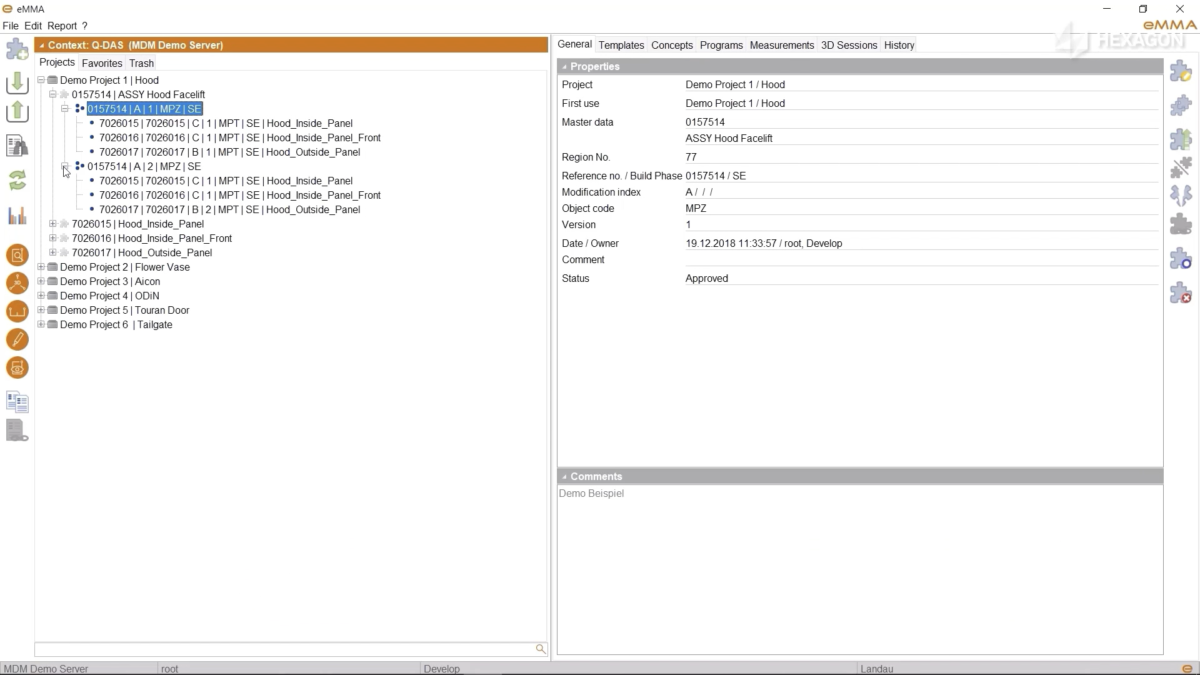Click the green refresh arrows icon
The height and width of the screenshot is (675, 1200).
click(17, 180)
